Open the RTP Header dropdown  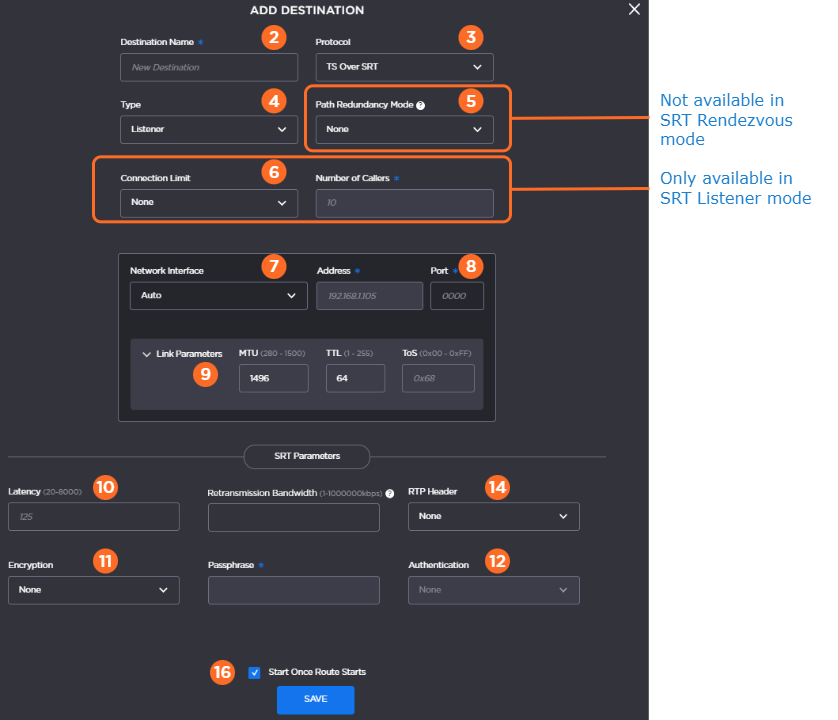tap(493, 516)
